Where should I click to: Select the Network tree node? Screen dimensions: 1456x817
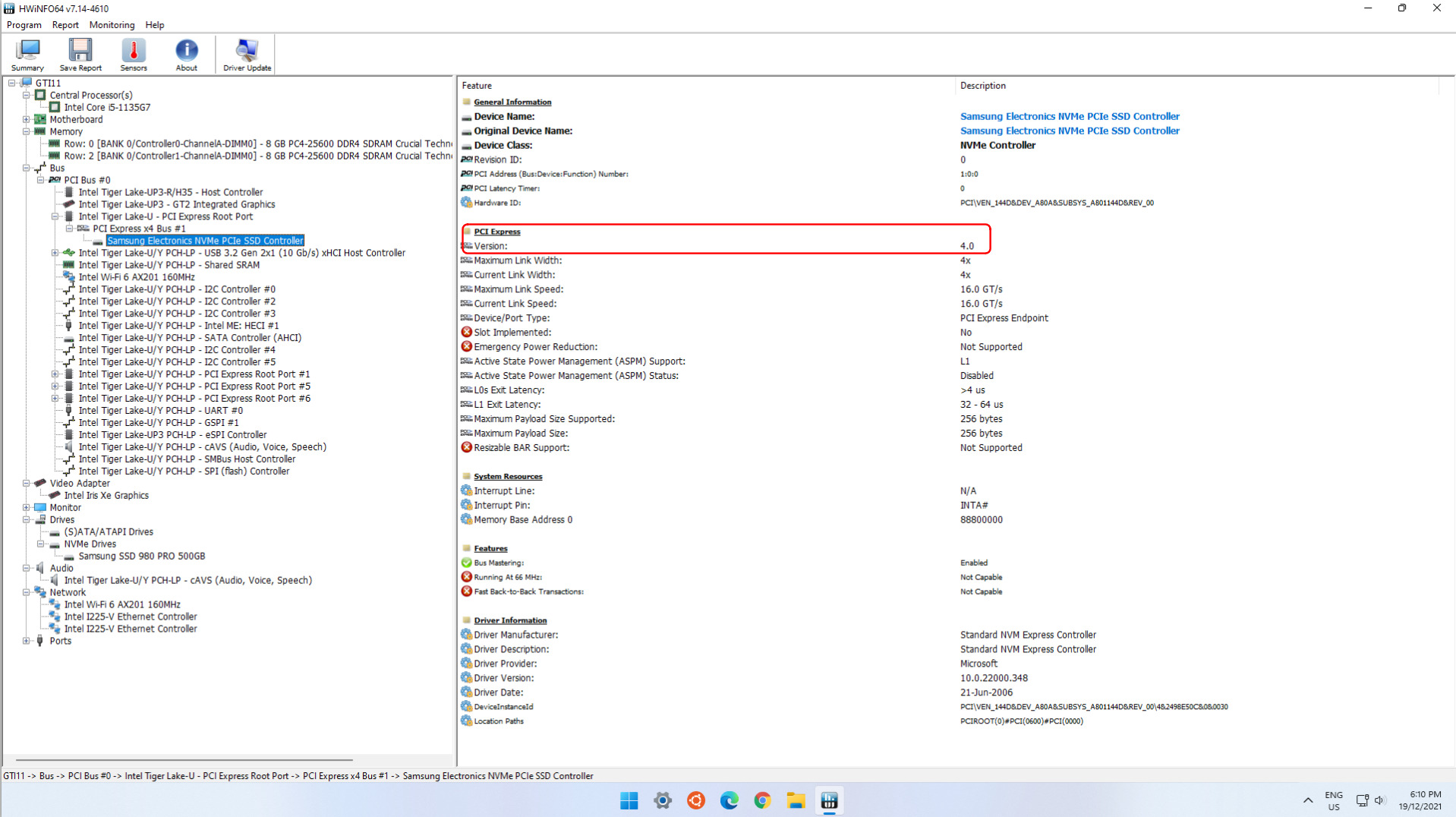click(x=68, y=592)
